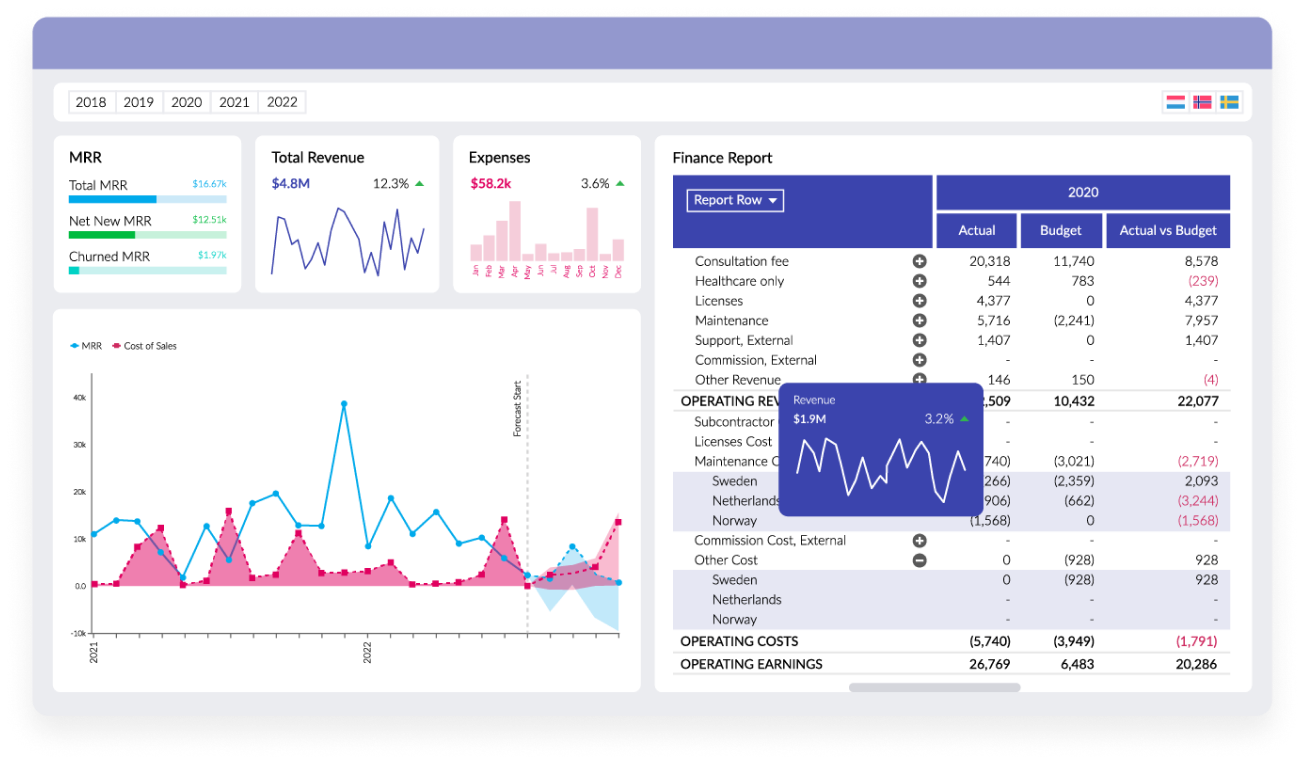Expand the Licenses revenue row
Viewport: 1305px width, 764px height.
(x=919, y=300)
